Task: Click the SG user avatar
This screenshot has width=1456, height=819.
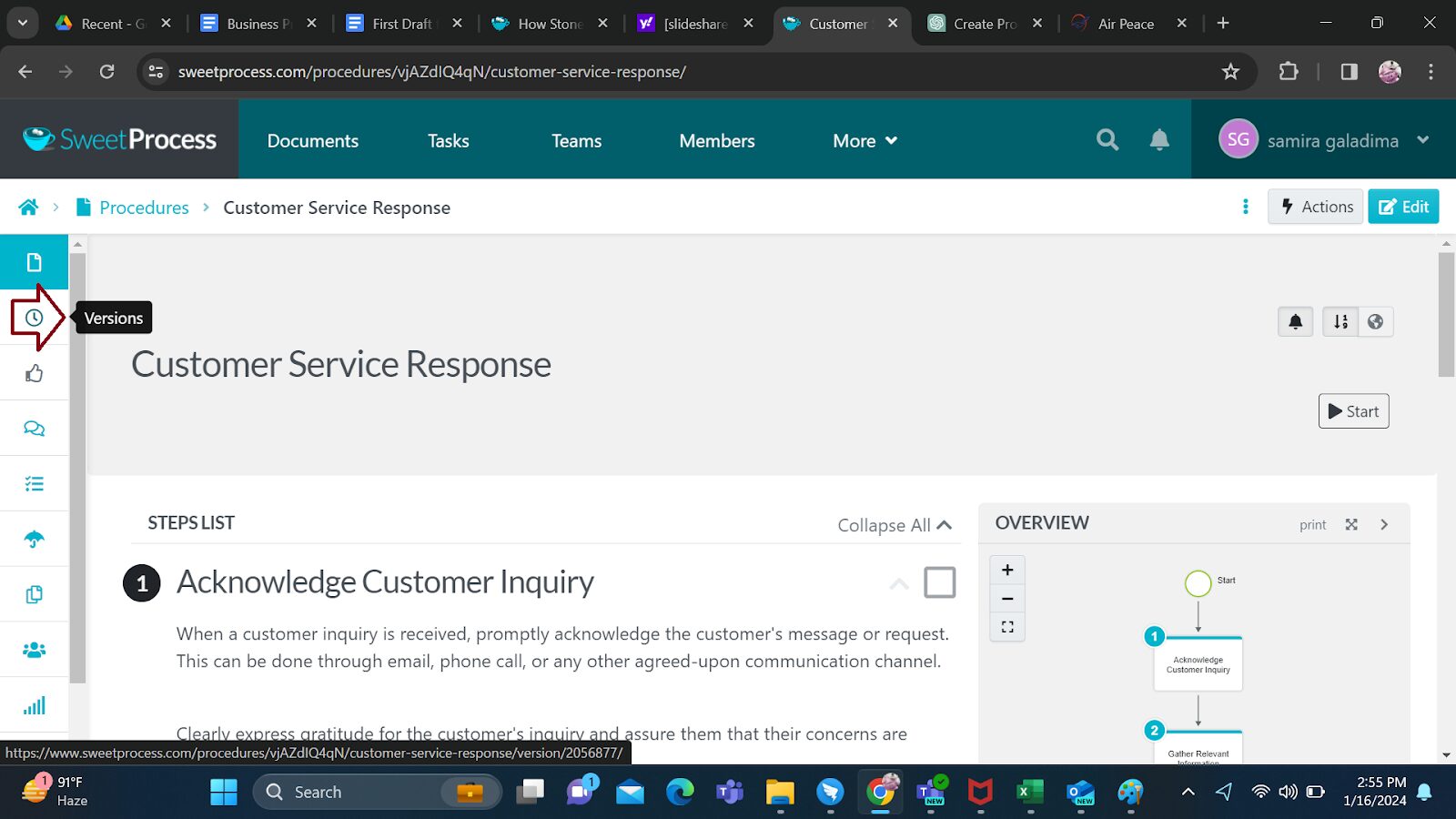Action: coord(1238,139)
